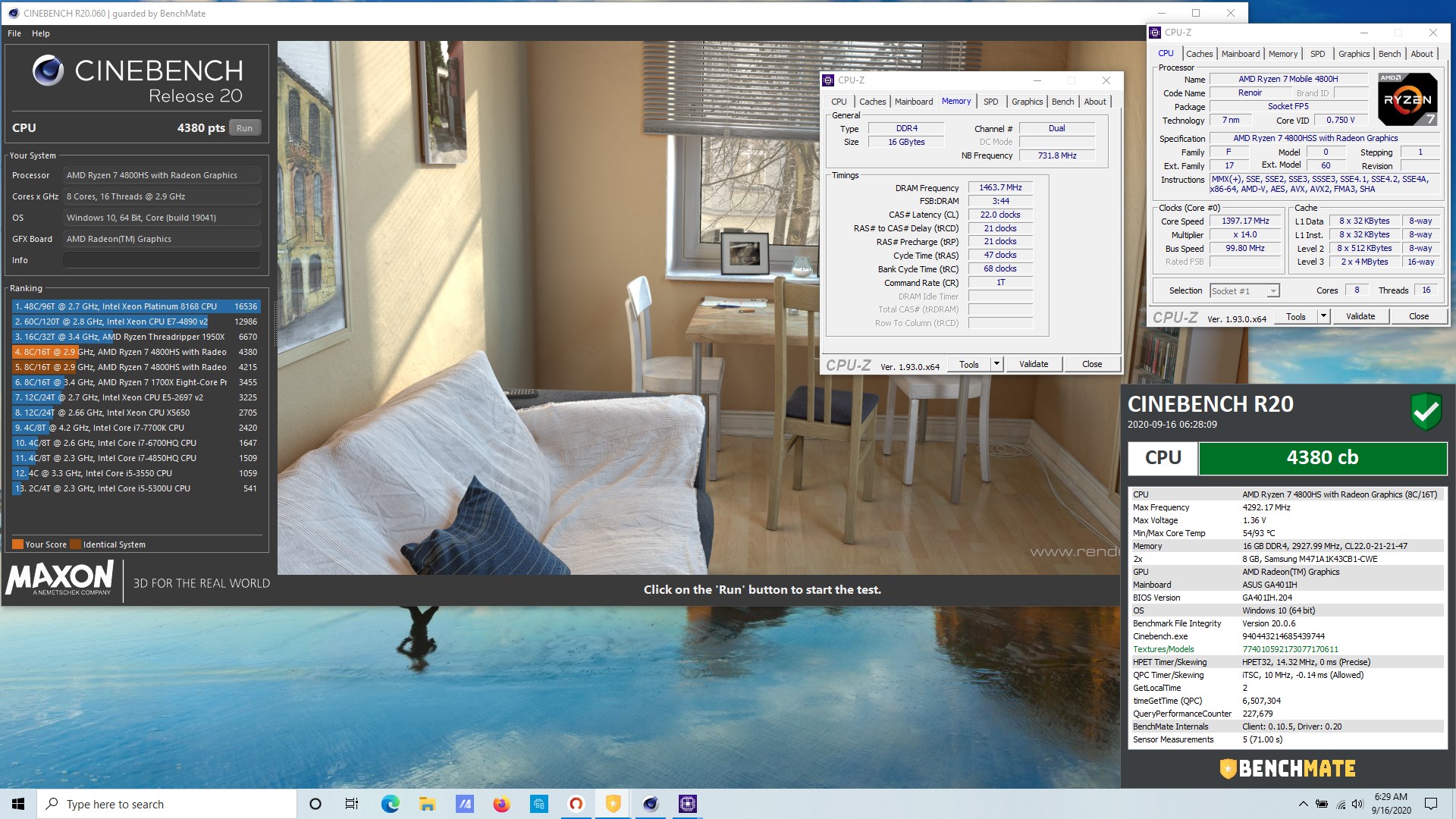Screen dimensions: 1456x819
Task: Open the blue slash-icon app on taskbar
Action: (464, 804)
